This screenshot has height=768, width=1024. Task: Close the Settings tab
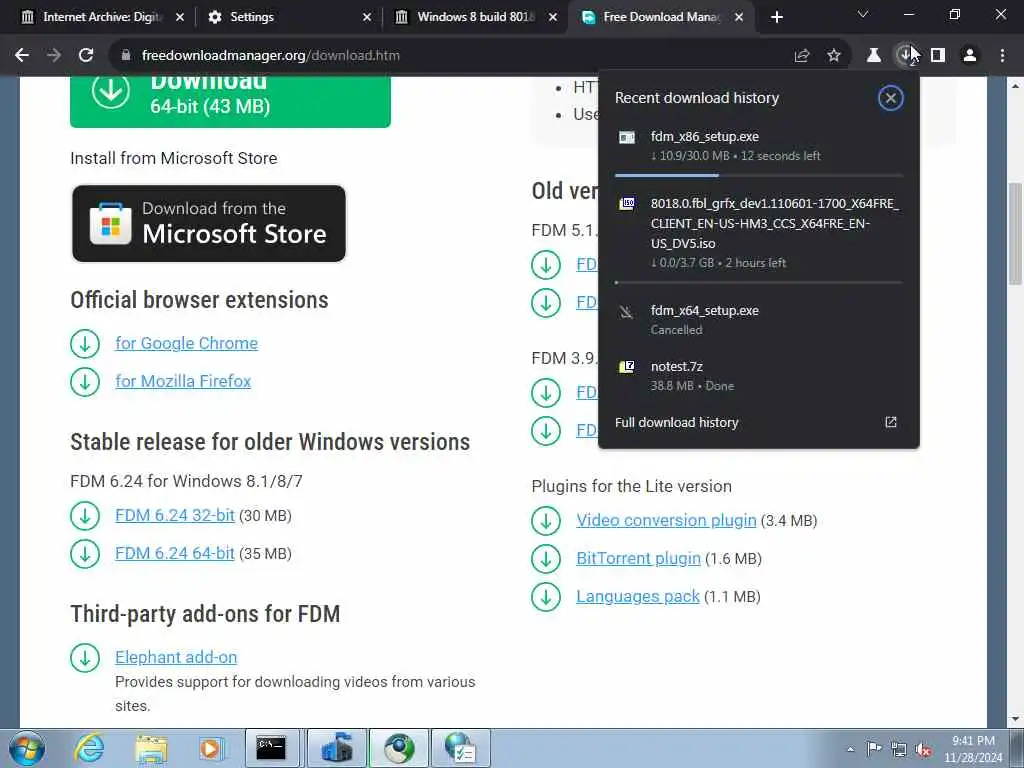[367, 17]
